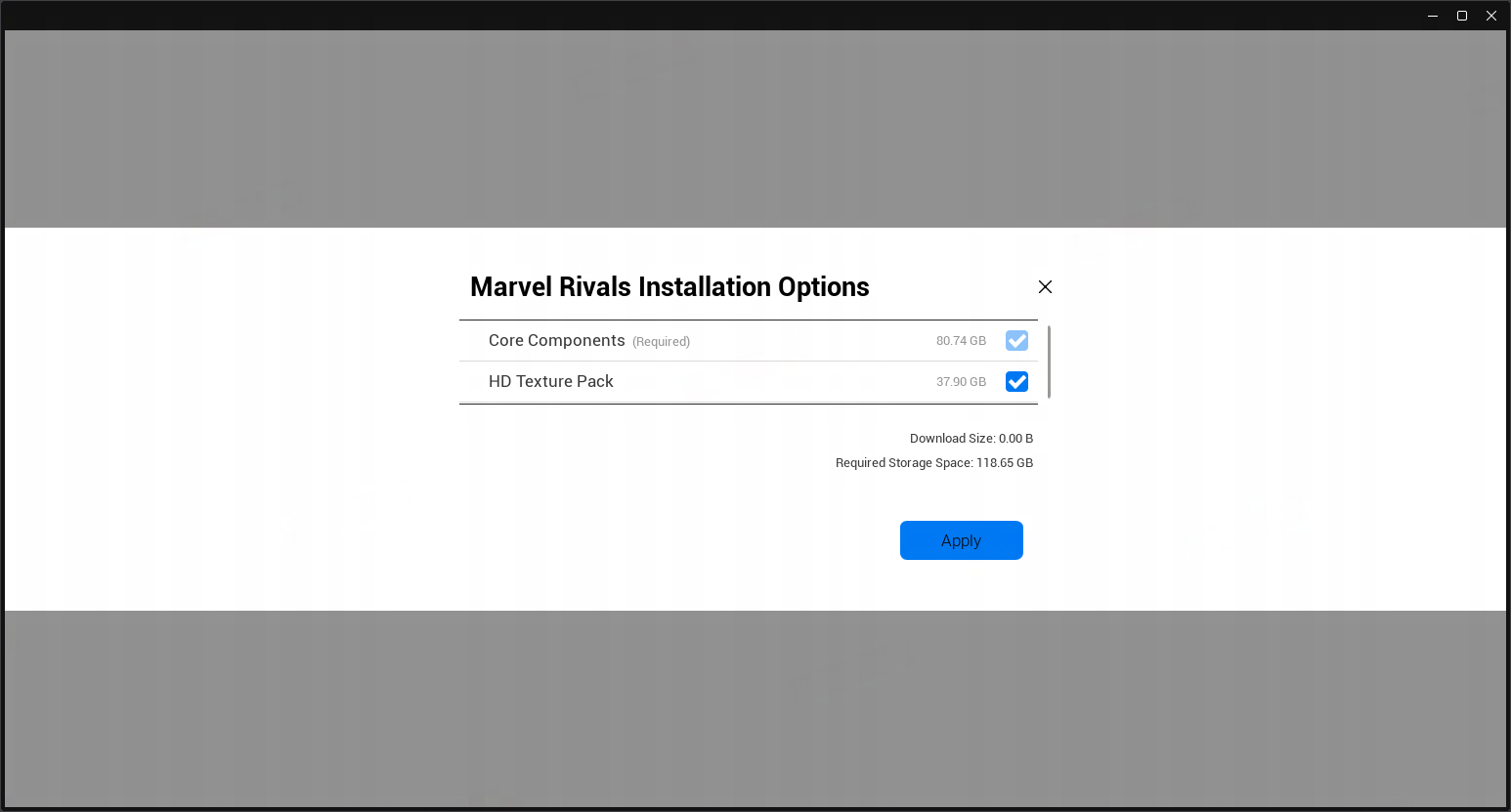Click the Download Size 0.00 B text
The width and height of the screenshot is (1511, 812).
coord(971,439)
